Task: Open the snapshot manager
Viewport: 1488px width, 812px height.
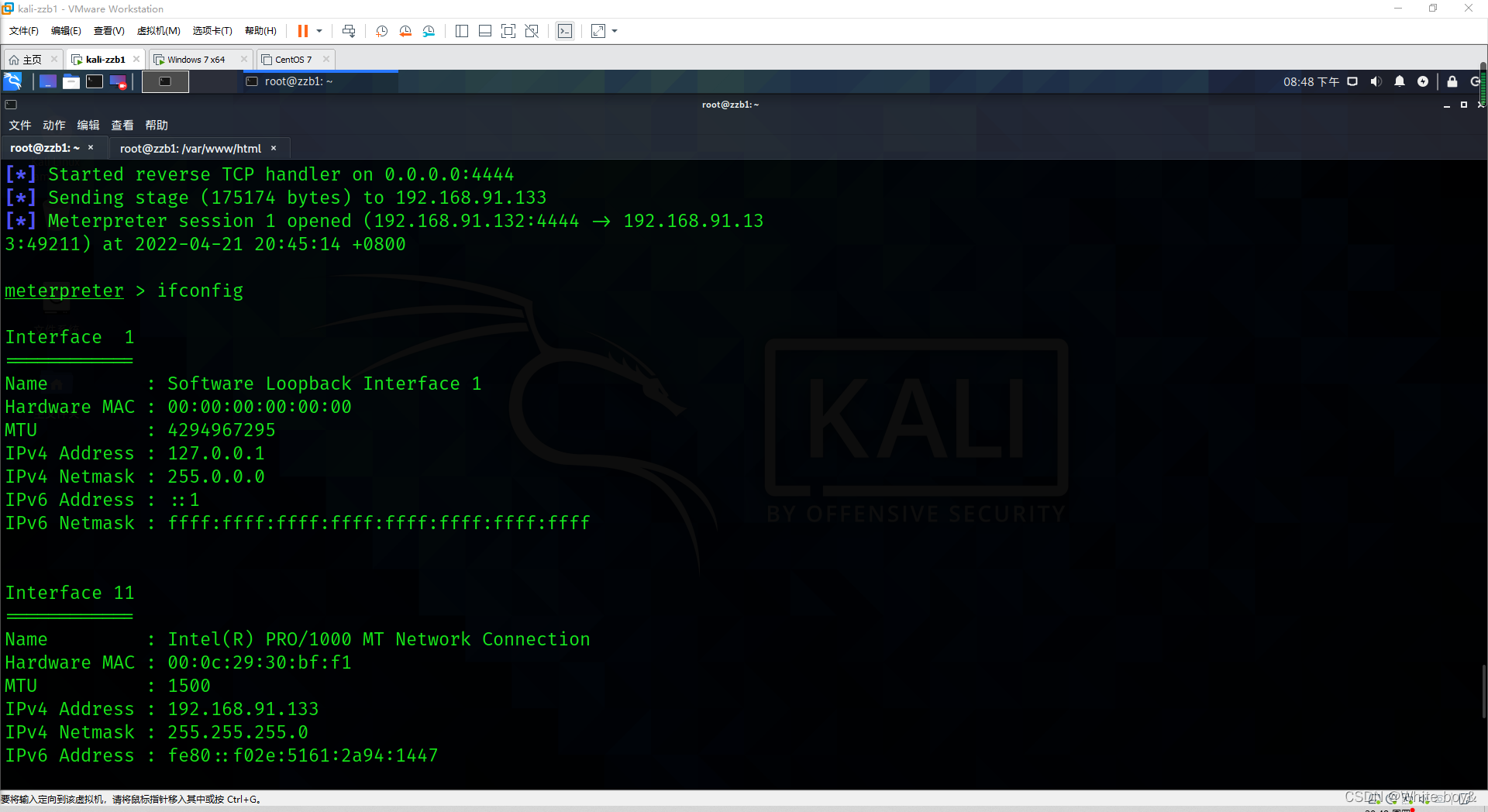Action: [429, 31]
